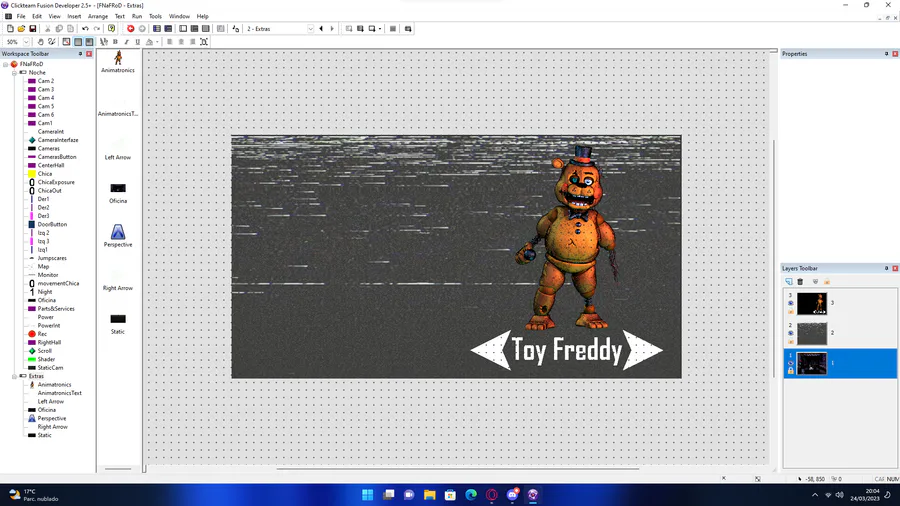Open the Insert menu

[74, 17]
